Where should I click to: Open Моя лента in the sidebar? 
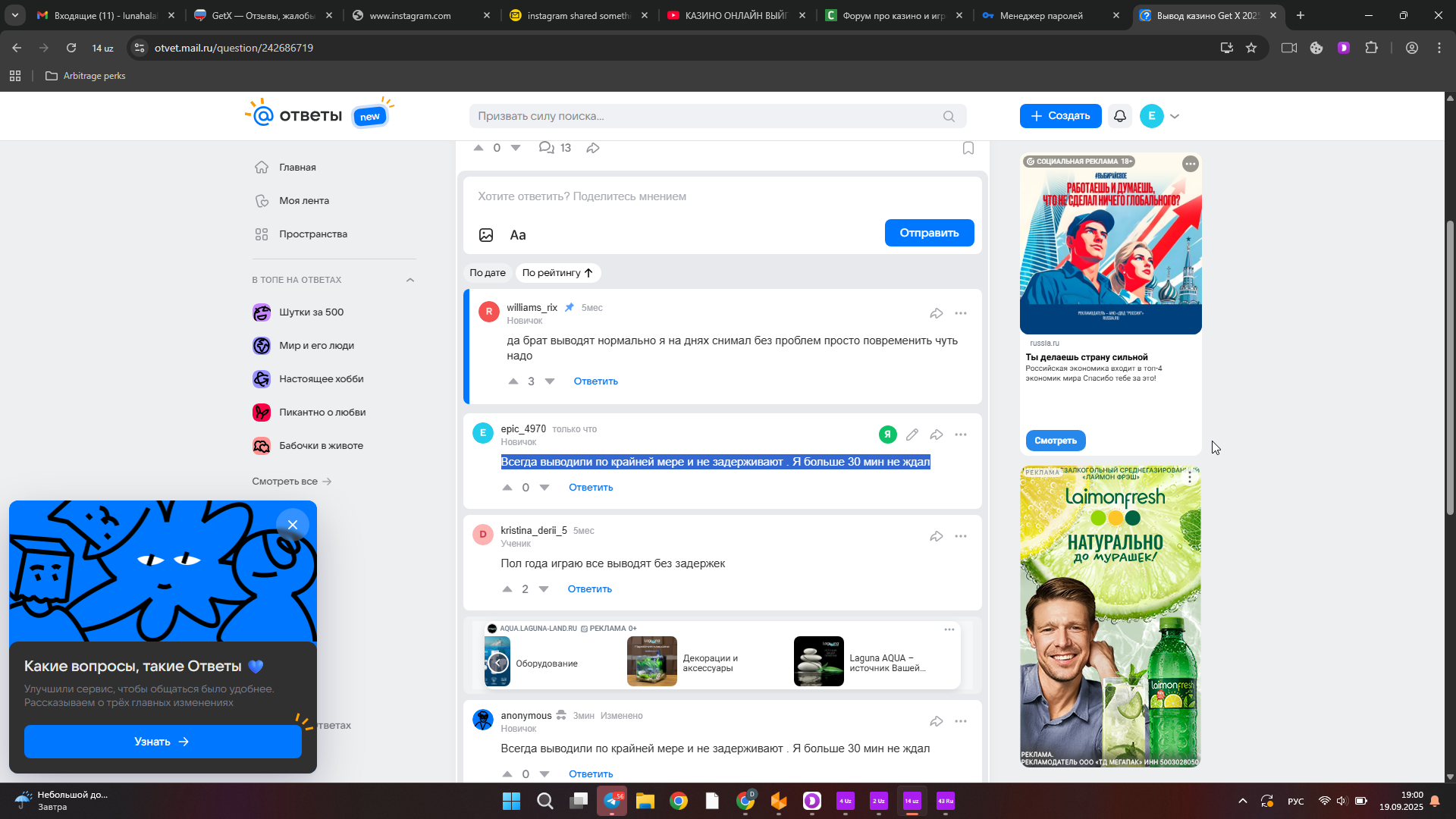(x=303, y=201)
